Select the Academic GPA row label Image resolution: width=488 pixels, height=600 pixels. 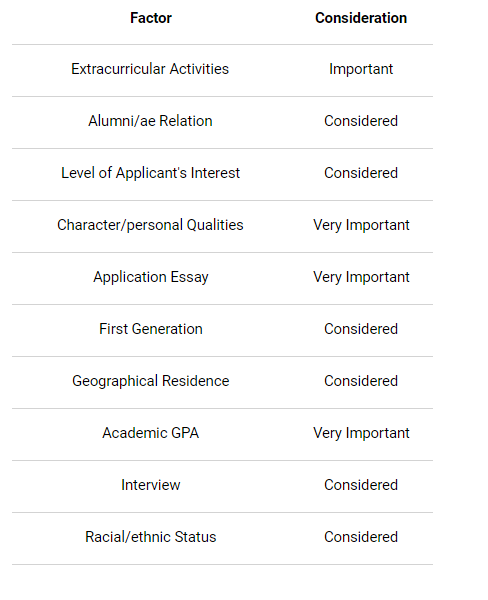click(x=151, y=433)
